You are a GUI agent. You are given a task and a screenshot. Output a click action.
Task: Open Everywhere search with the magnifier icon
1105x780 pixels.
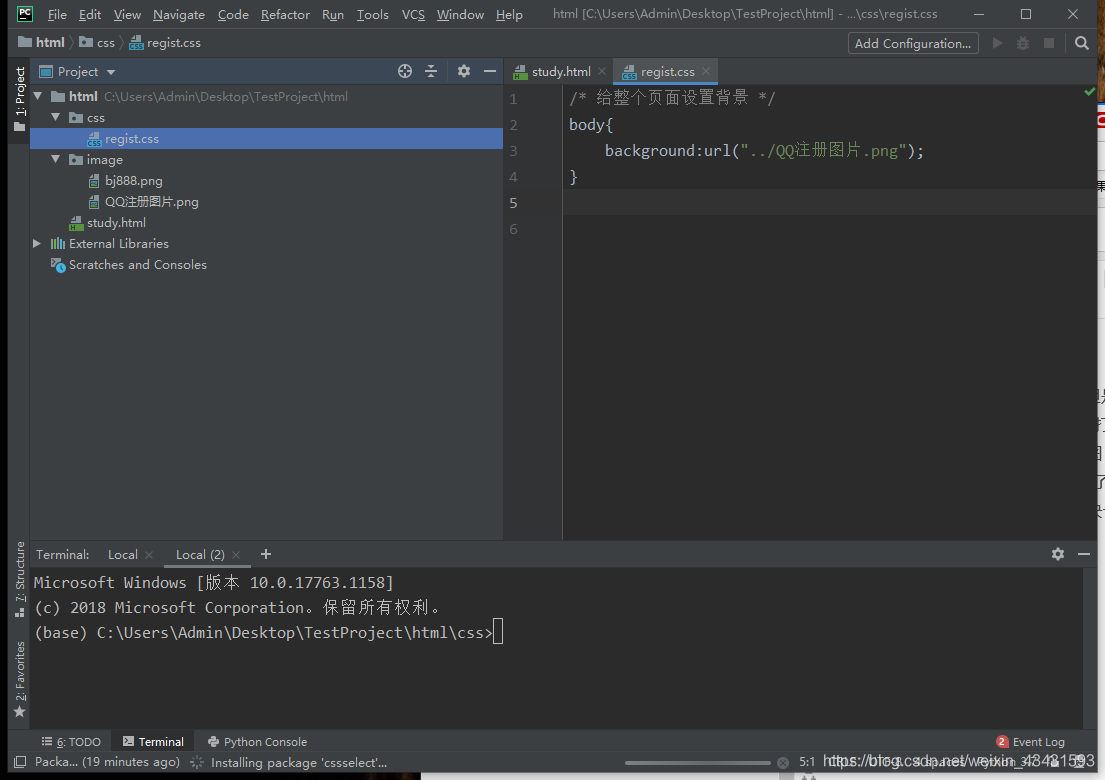(1080, 43)
